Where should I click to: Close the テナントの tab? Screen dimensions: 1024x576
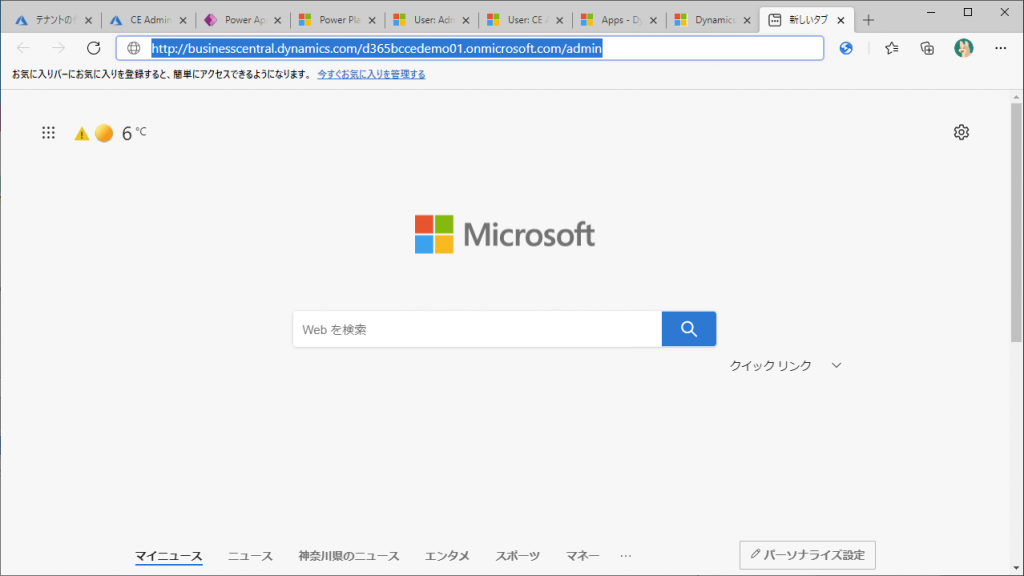[89, 20]
